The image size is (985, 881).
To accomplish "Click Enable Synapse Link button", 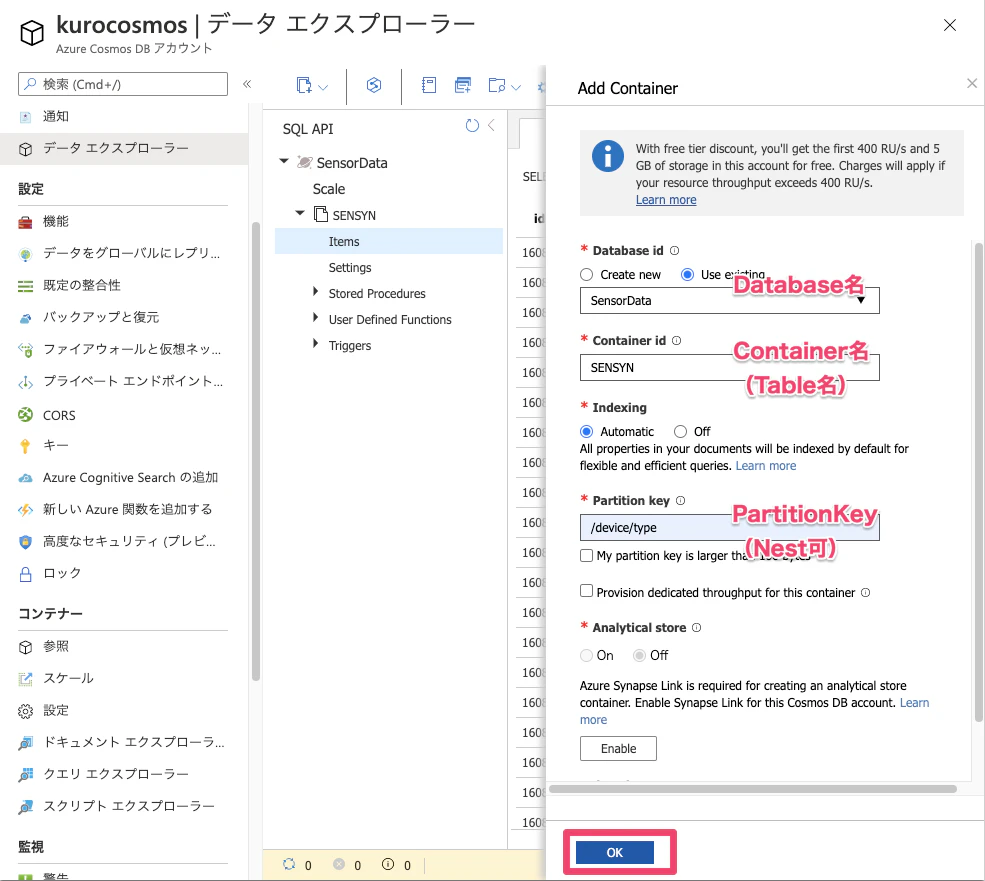I will click(x=618, y=748).
